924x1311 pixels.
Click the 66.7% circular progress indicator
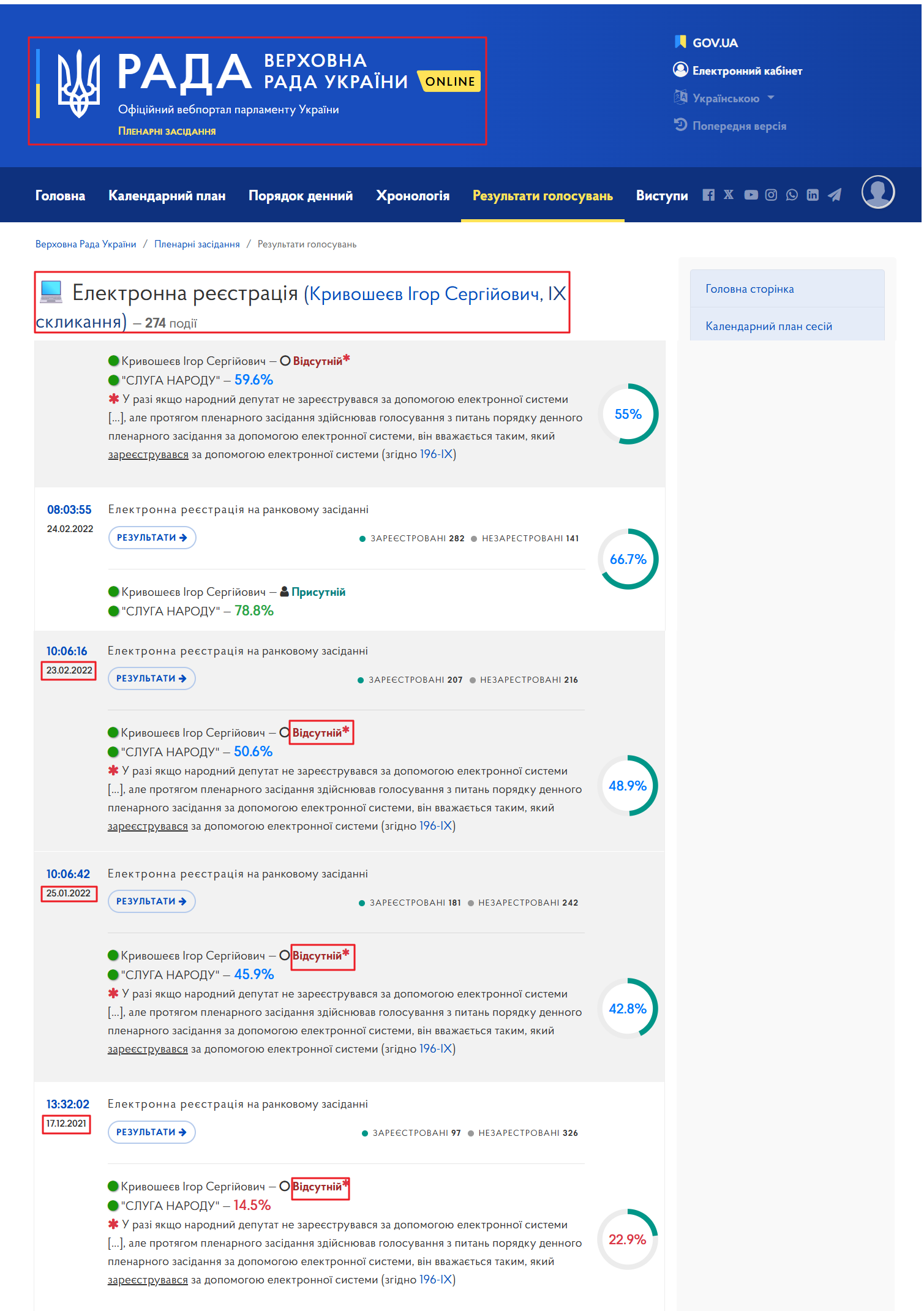tap(628, 559)
